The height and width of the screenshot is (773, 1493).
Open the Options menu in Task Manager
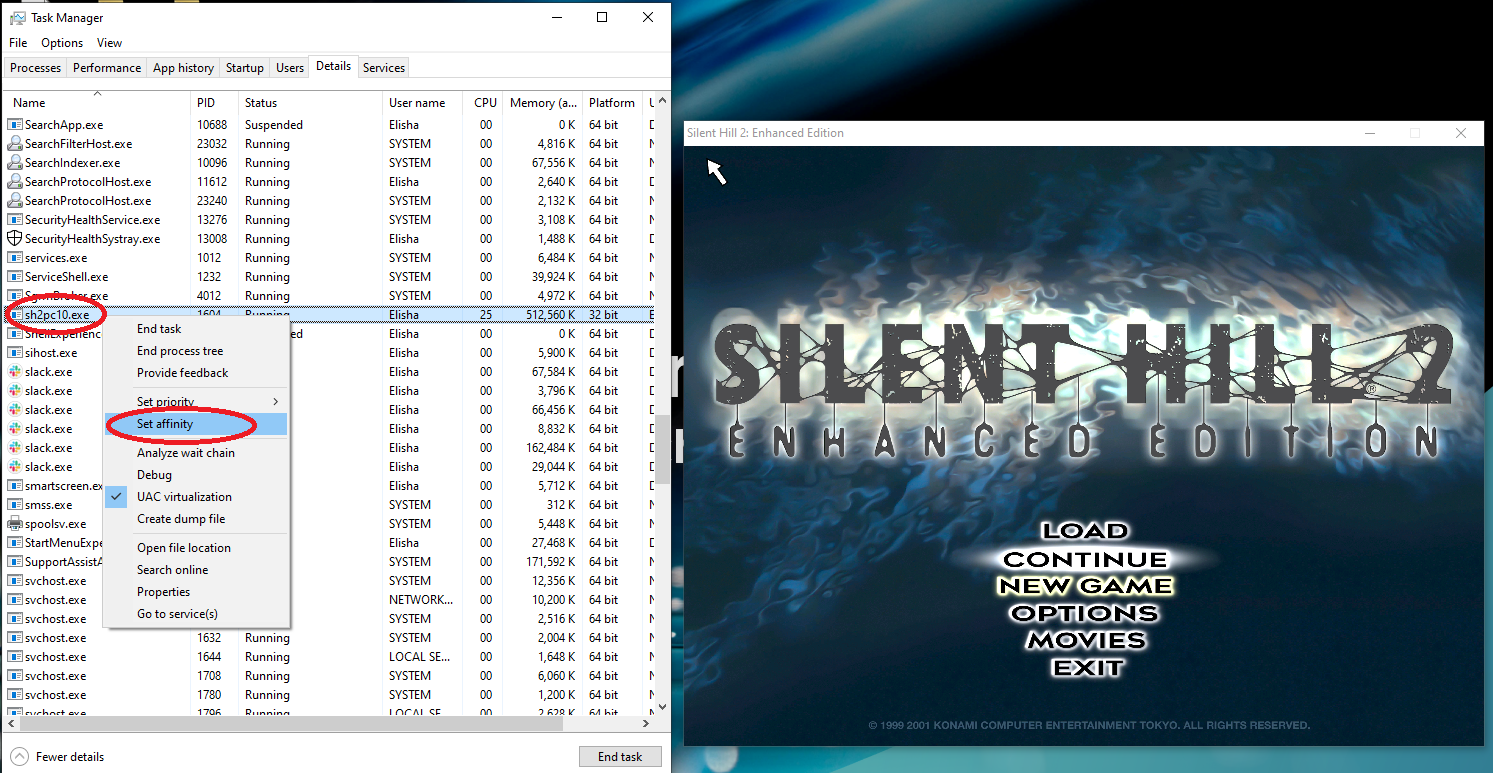point(62,43)
